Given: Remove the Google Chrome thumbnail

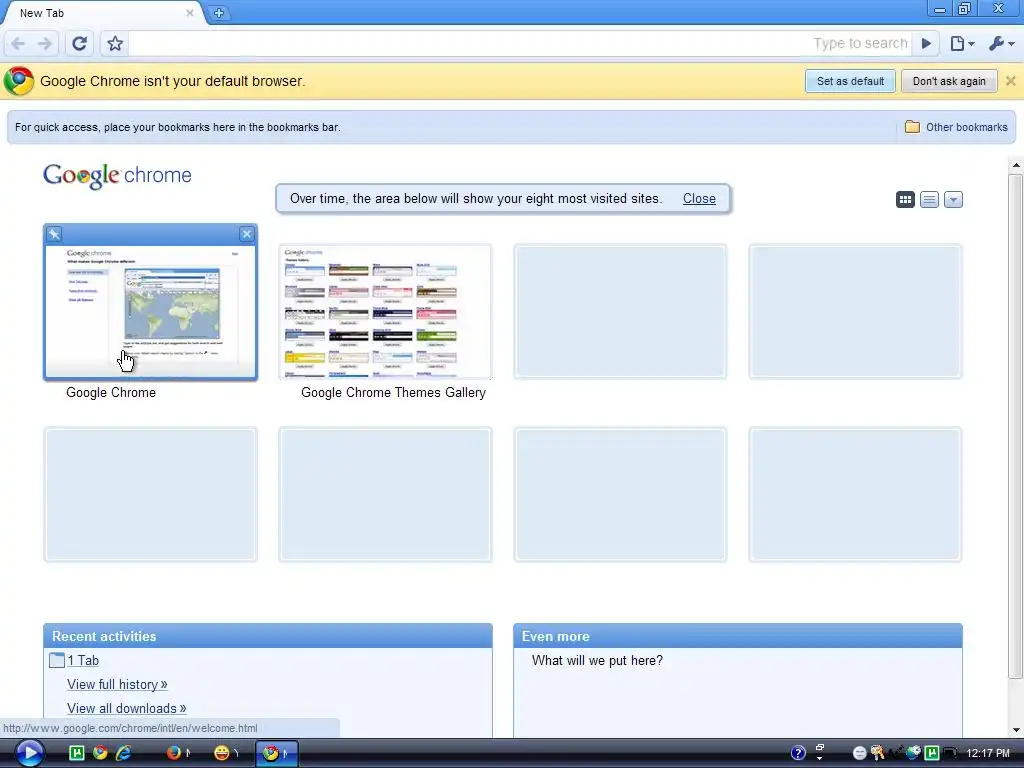Looking at the screenshot, I should tap(246, 234).
